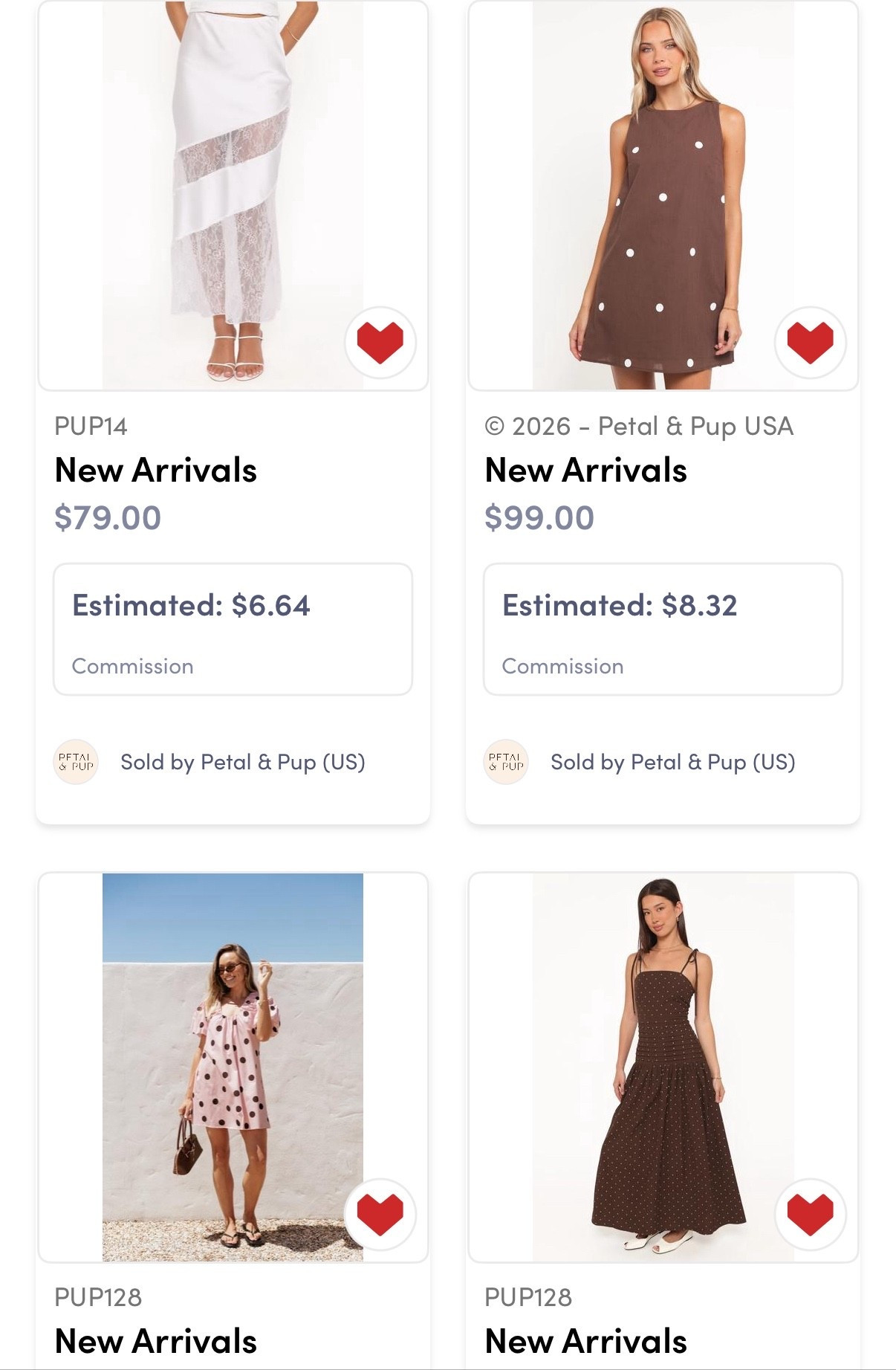Toggle favorite heart on pink polka dot dress
The width and height of the screenshot is (896, 1370).
[380, 1214]
